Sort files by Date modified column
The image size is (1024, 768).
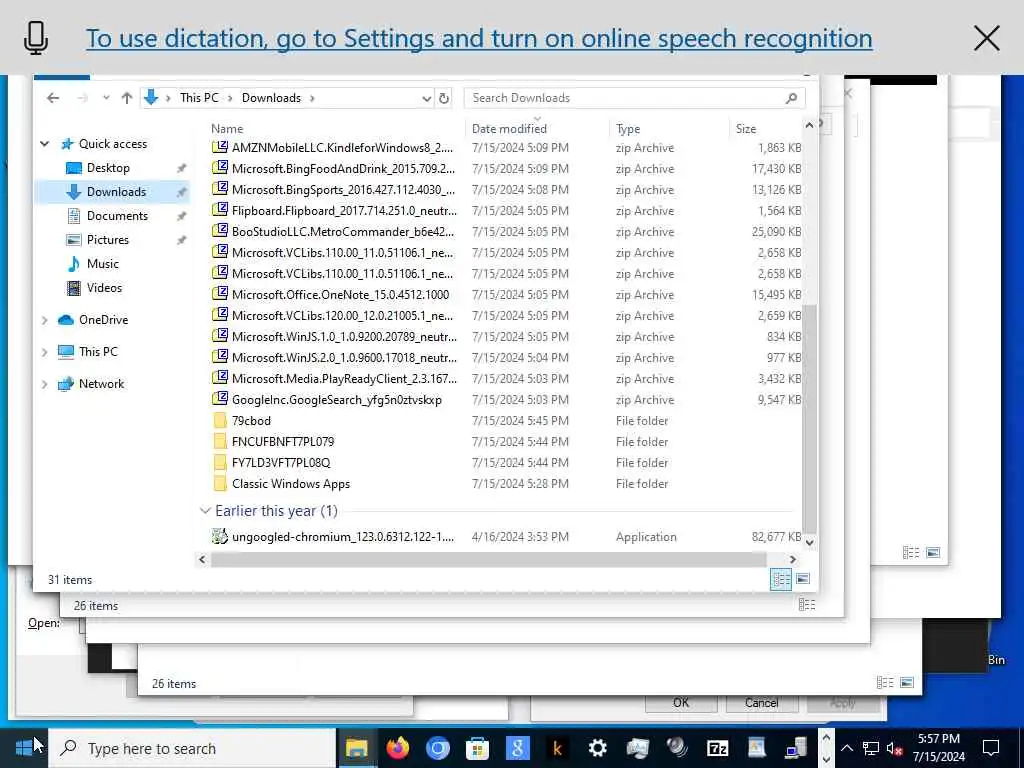pos(509,129)
